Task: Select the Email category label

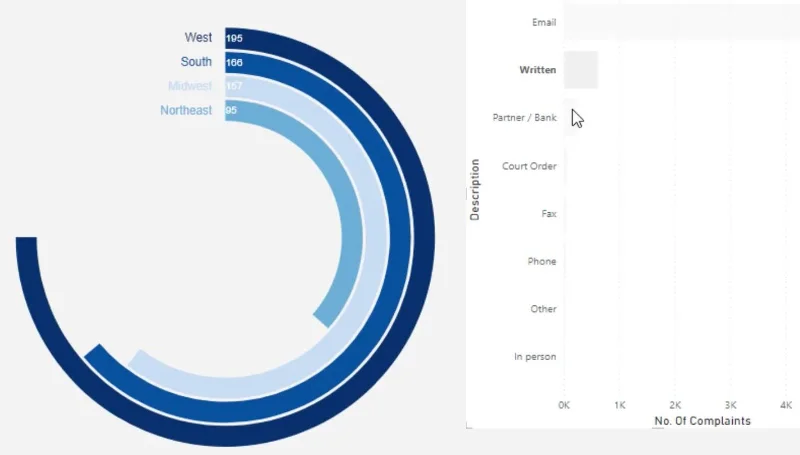Action: 544,22
